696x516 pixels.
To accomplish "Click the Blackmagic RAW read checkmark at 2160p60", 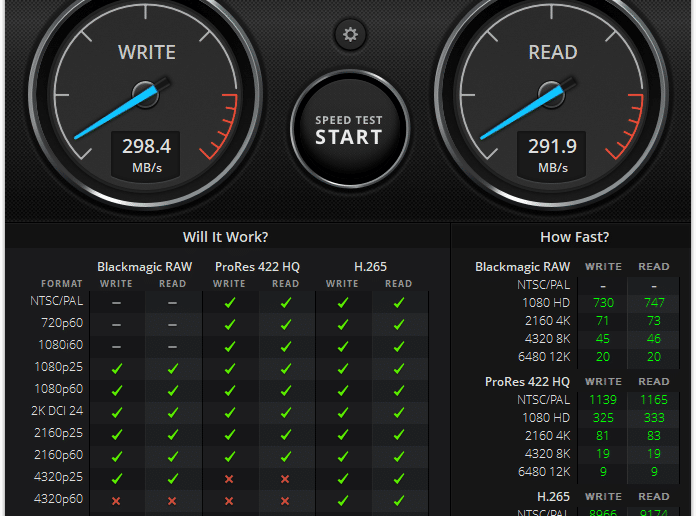I will [x=173, y=456].
